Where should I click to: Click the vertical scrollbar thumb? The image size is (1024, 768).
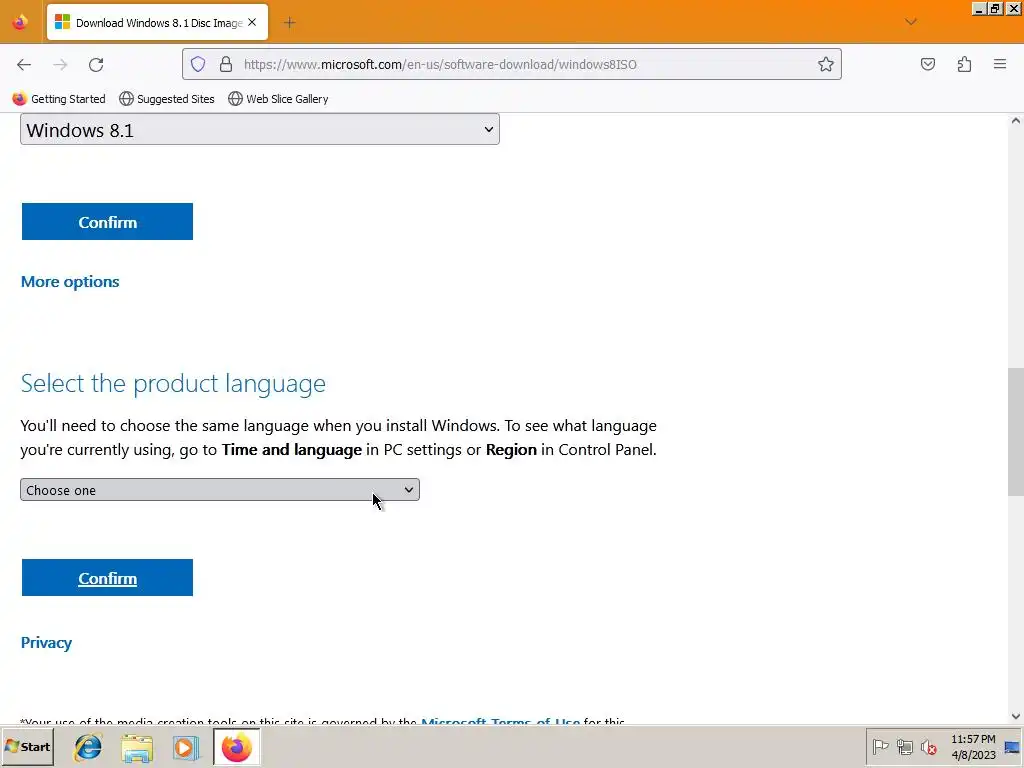click(x=1016, y=432)
